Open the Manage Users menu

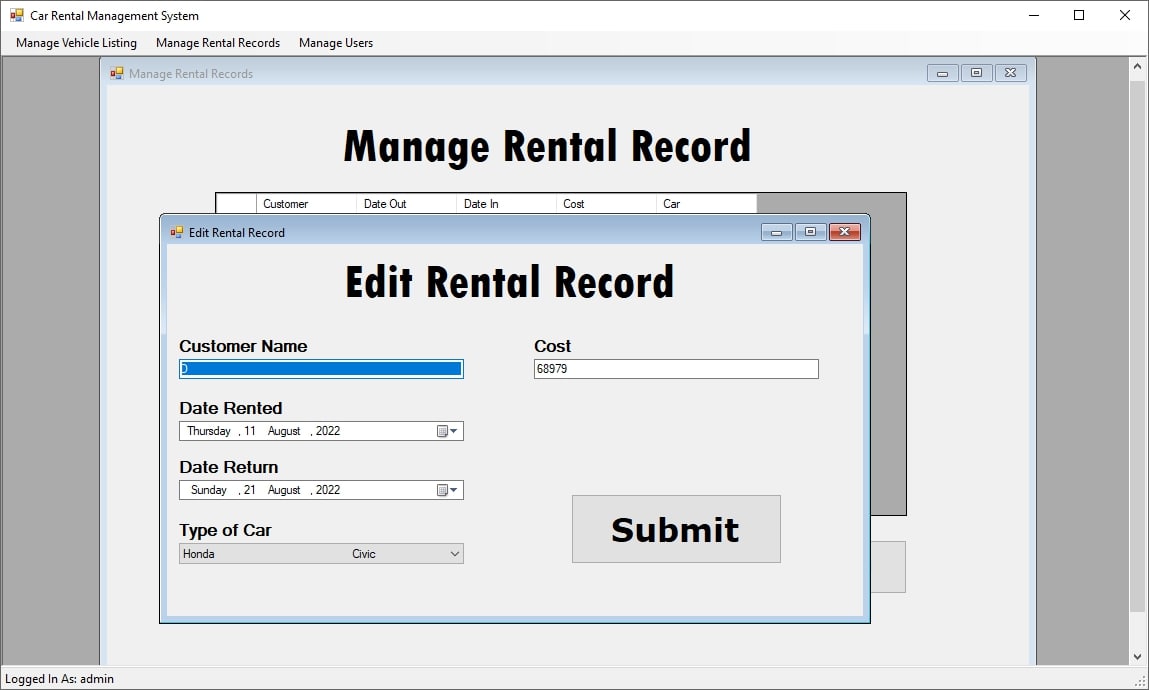[x=336, y=42]
